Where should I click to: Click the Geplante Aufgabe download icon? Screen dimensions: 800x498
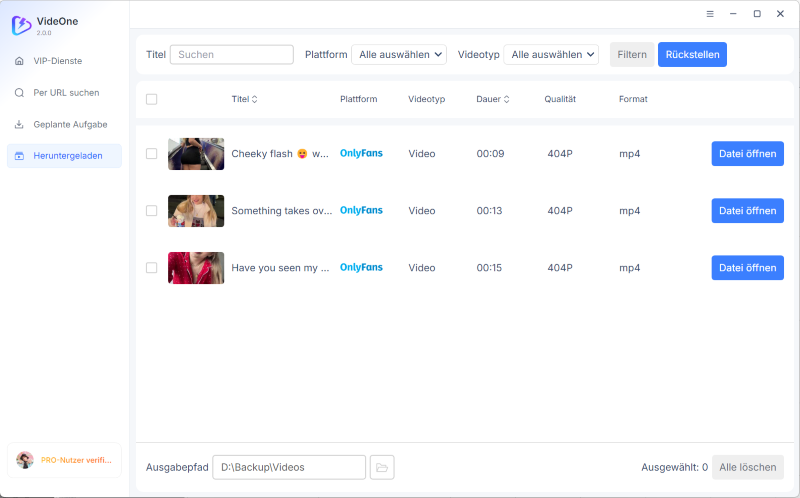coord(19,124)
